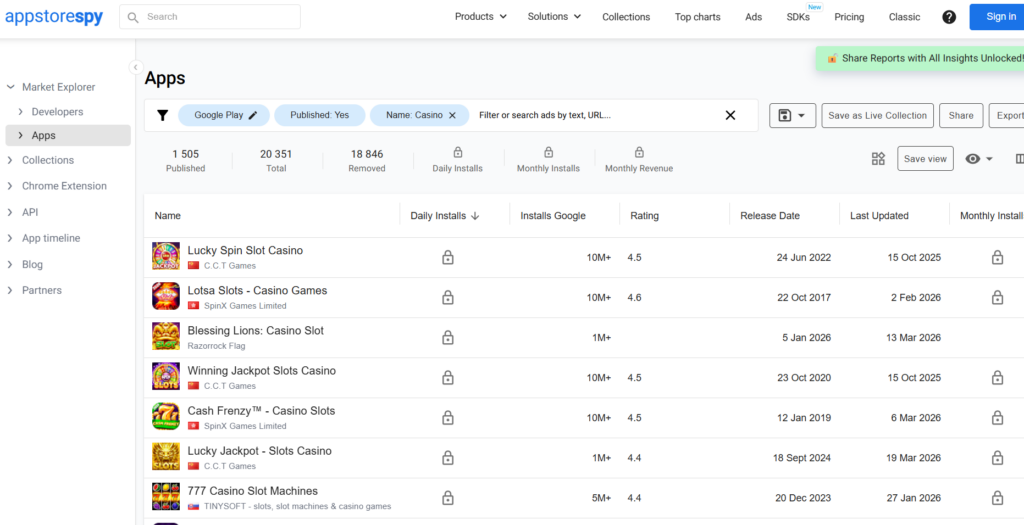Go to the Ads page
This screenshot has height=525, width=1024.
[x=754, y=17]
